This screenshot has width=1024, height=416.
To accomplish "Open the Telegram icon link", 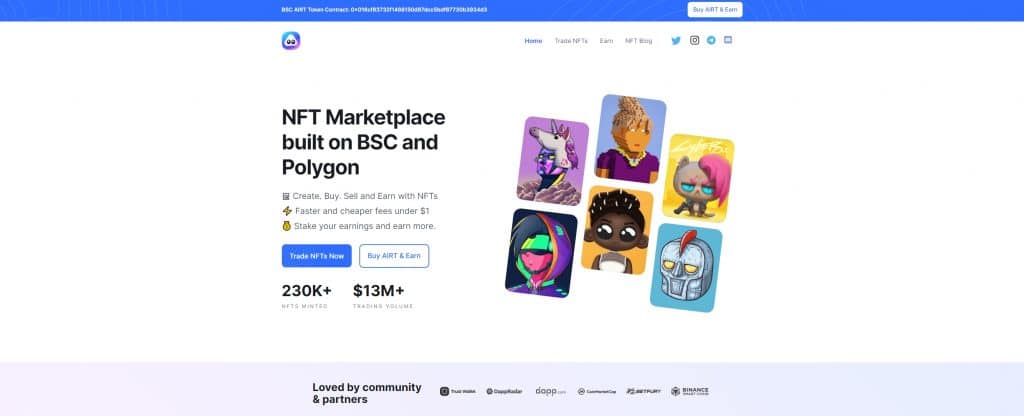I will tap(711, 40).
